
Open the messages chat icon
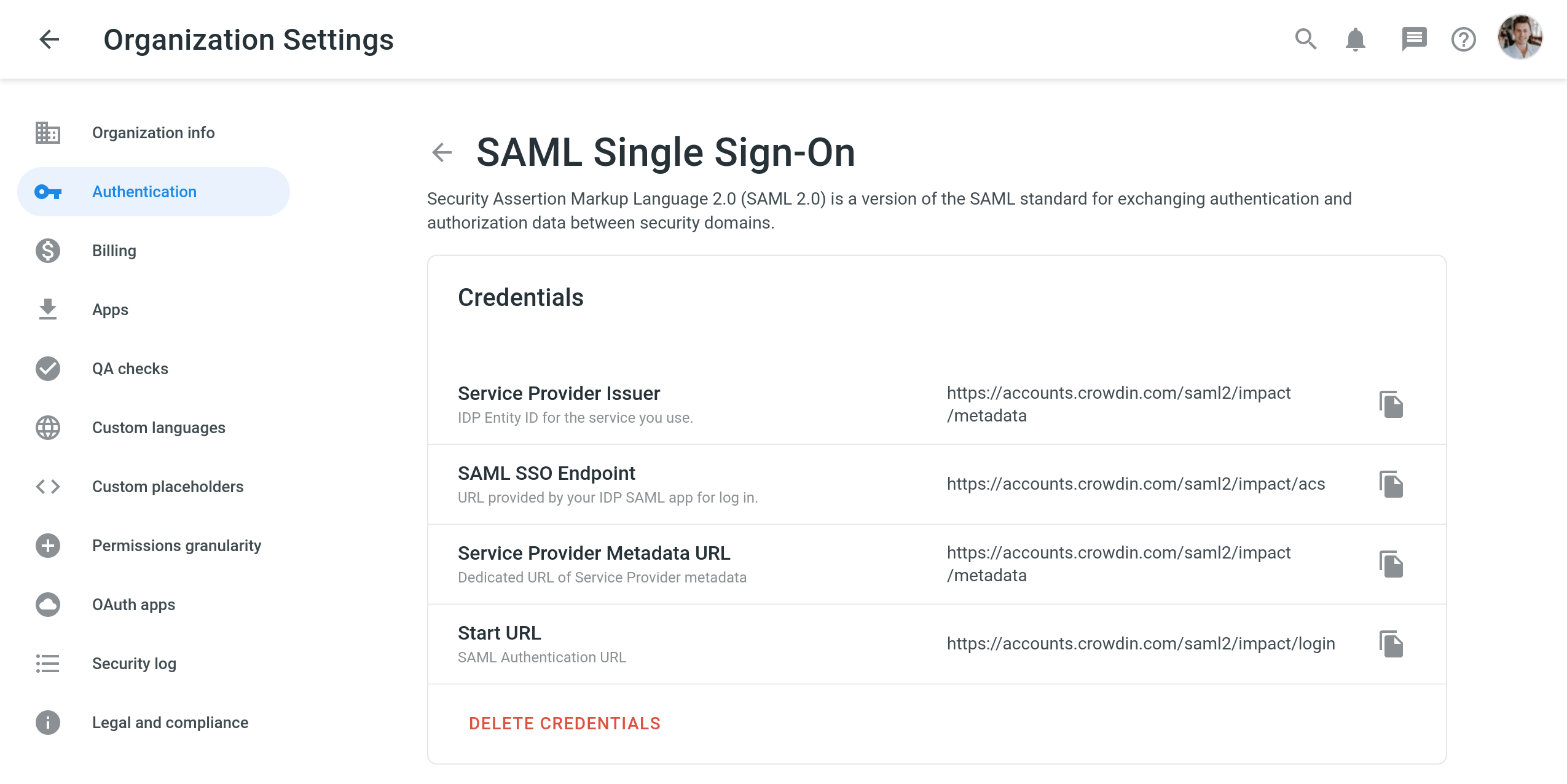click(x=1413, y=39)
